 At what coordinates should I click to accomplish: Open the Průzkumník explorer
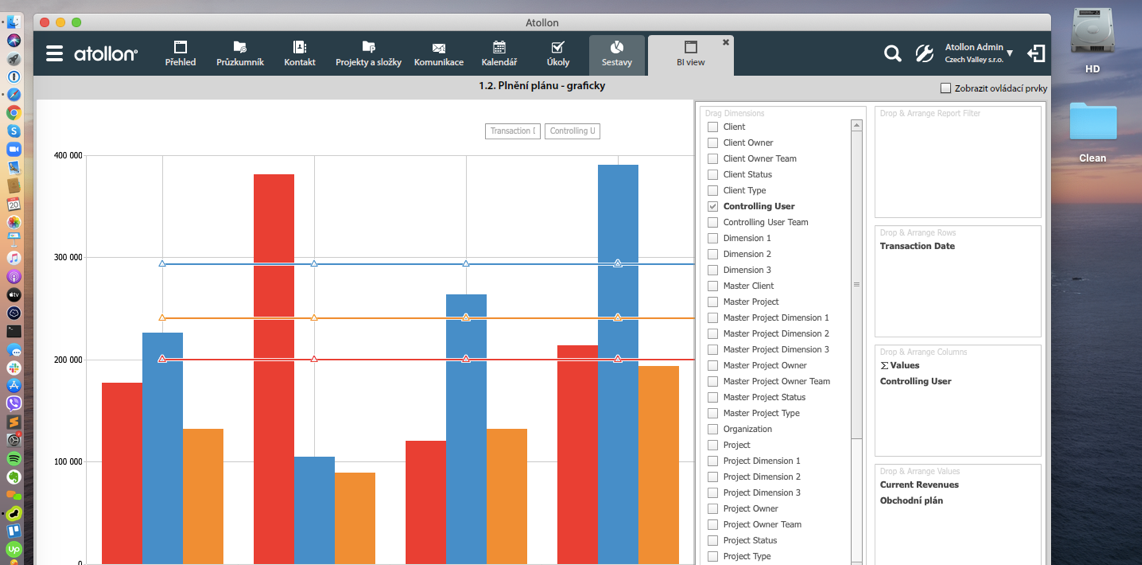click(240, 54)
